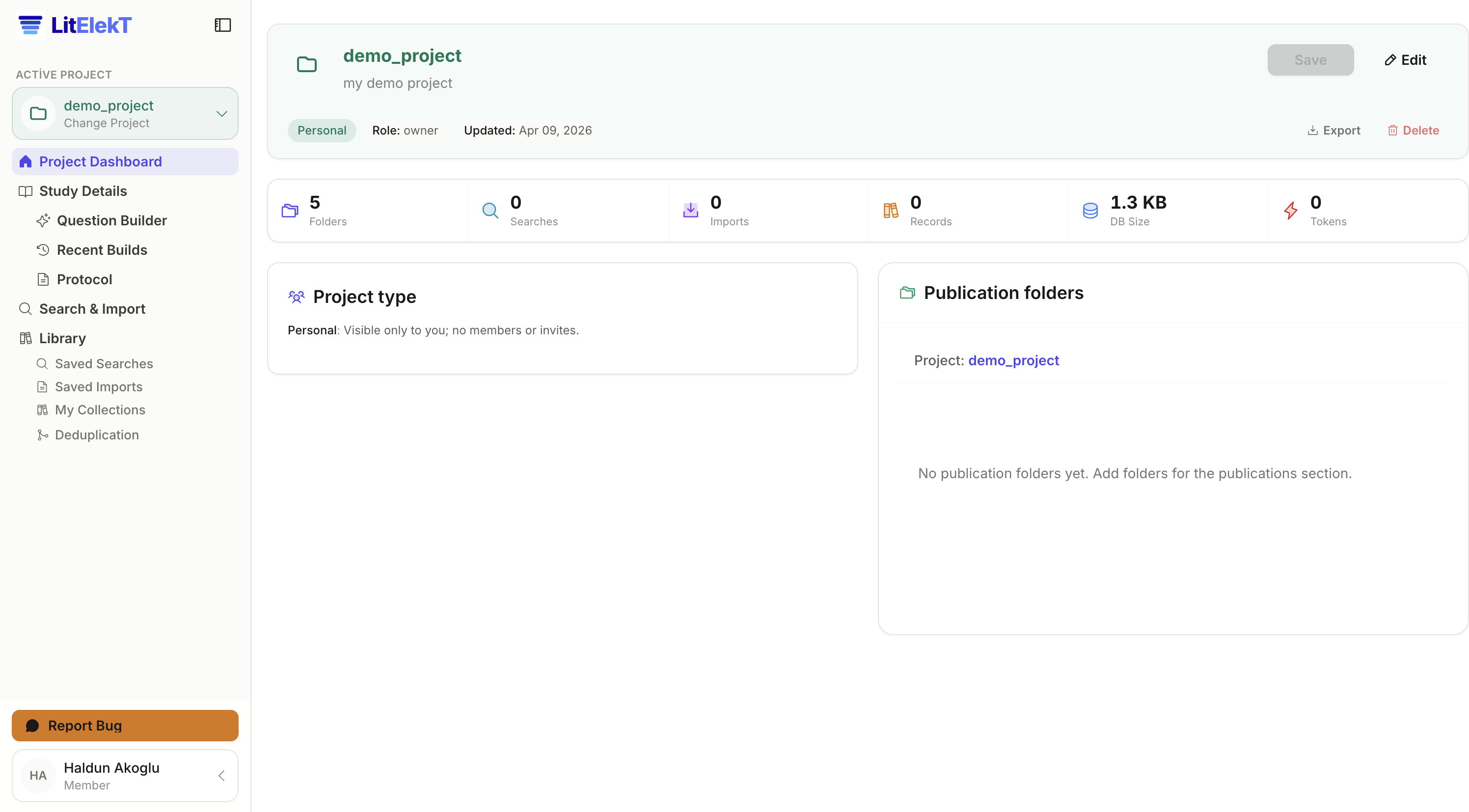Click the folder icon beside Publication folders
This screenshot has height=812, width=1469.
(907, 293)
